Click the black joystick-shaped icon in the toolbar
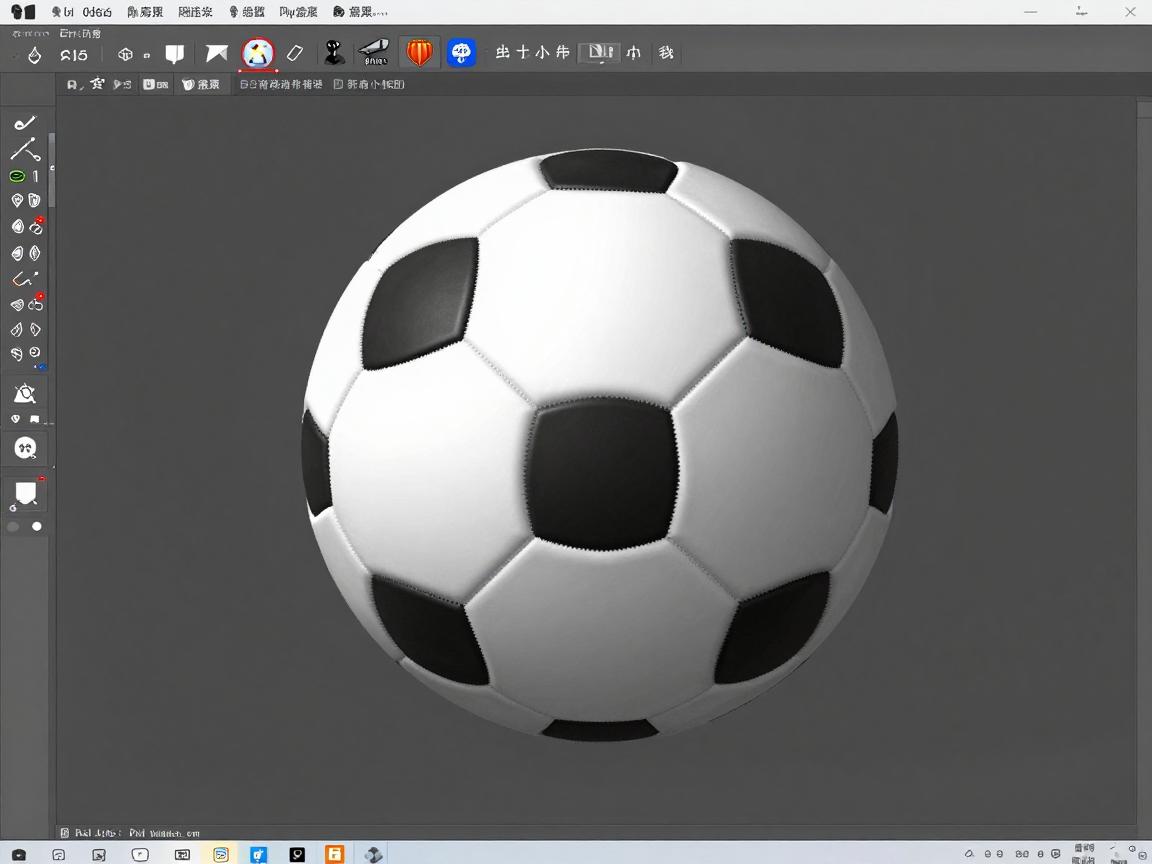1152x864 pixels. point(334,53)
